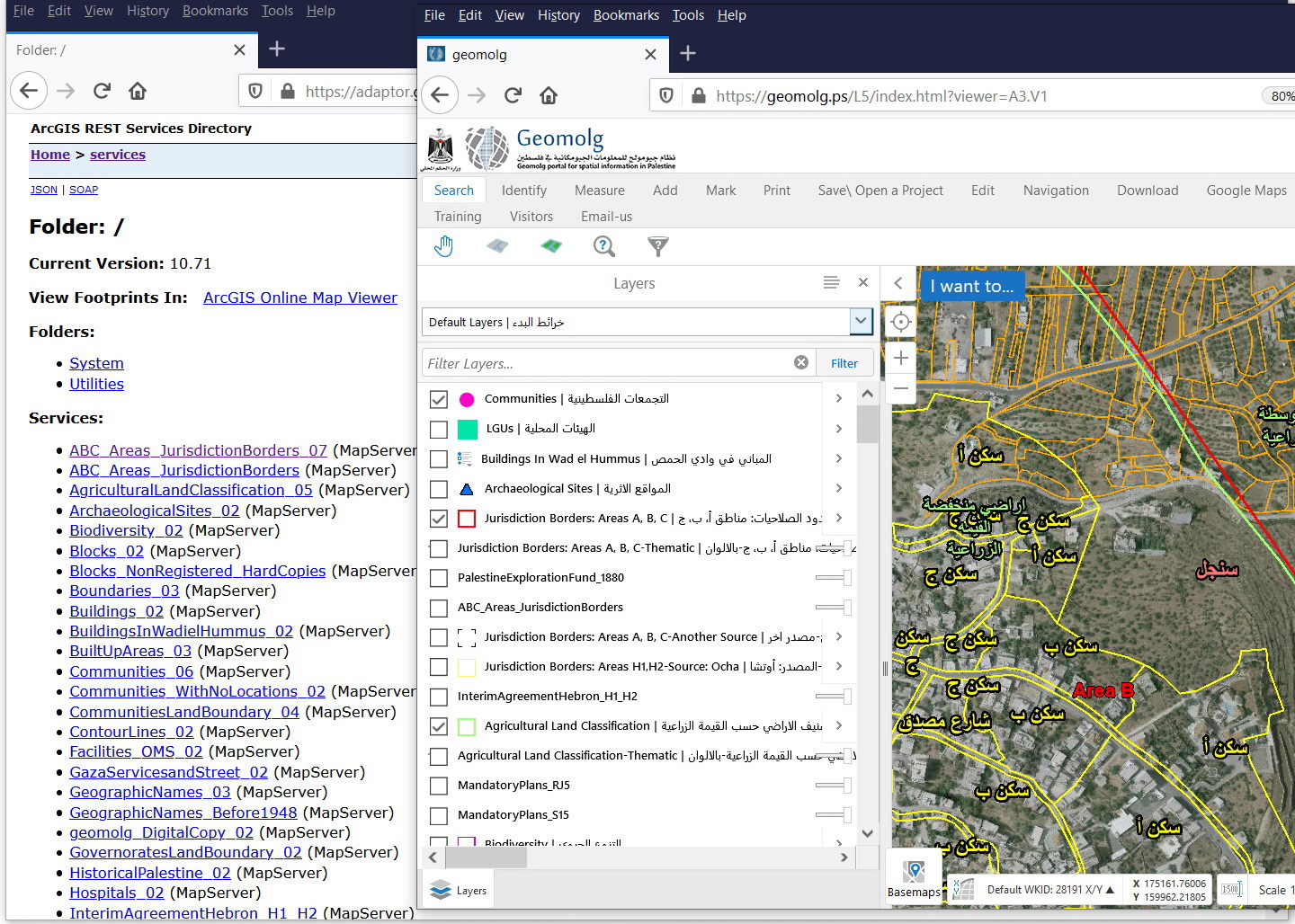Click the magnifier search tool icon
The image size is (1295, 924).
tap(604, 246)
